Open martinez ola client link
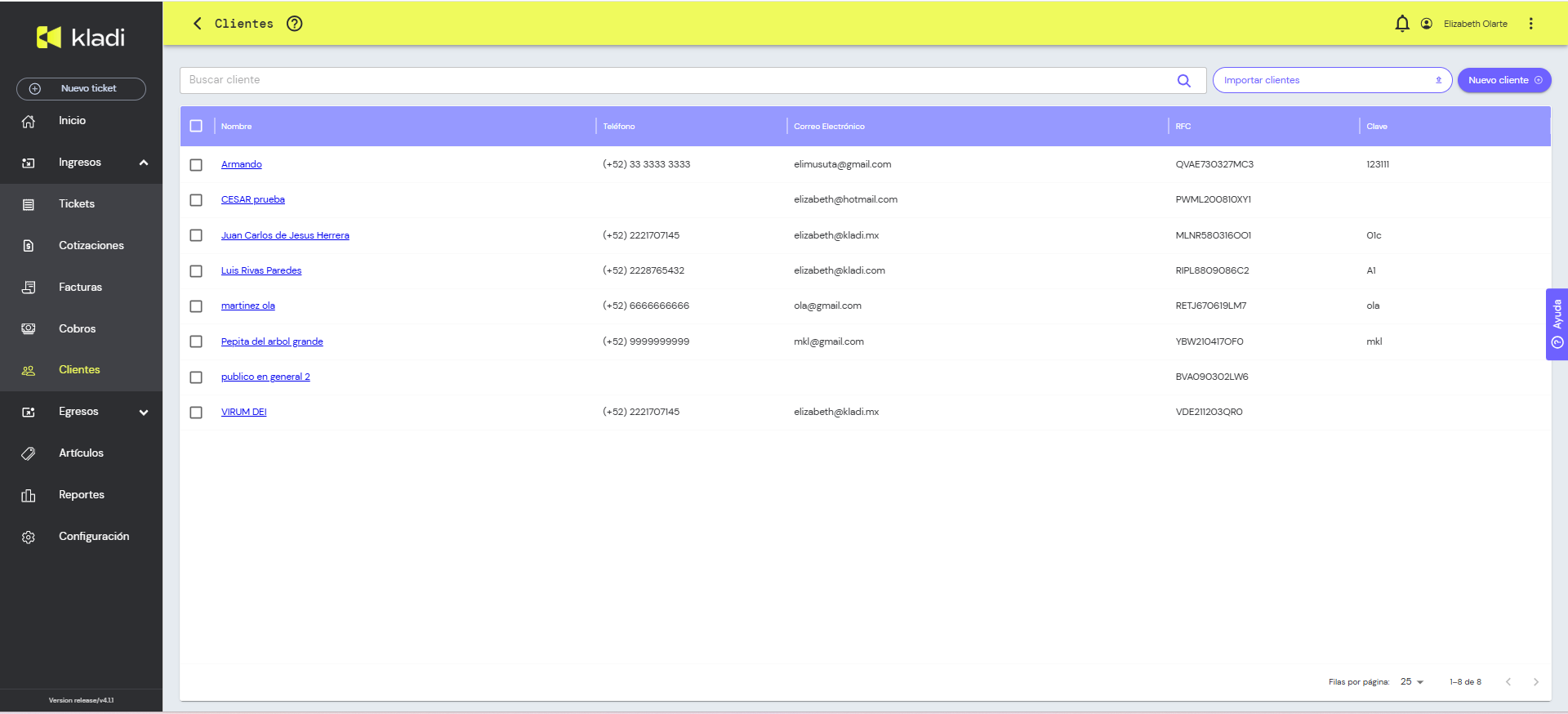Screen dimensions: 1568x714 tap(248, 306)
